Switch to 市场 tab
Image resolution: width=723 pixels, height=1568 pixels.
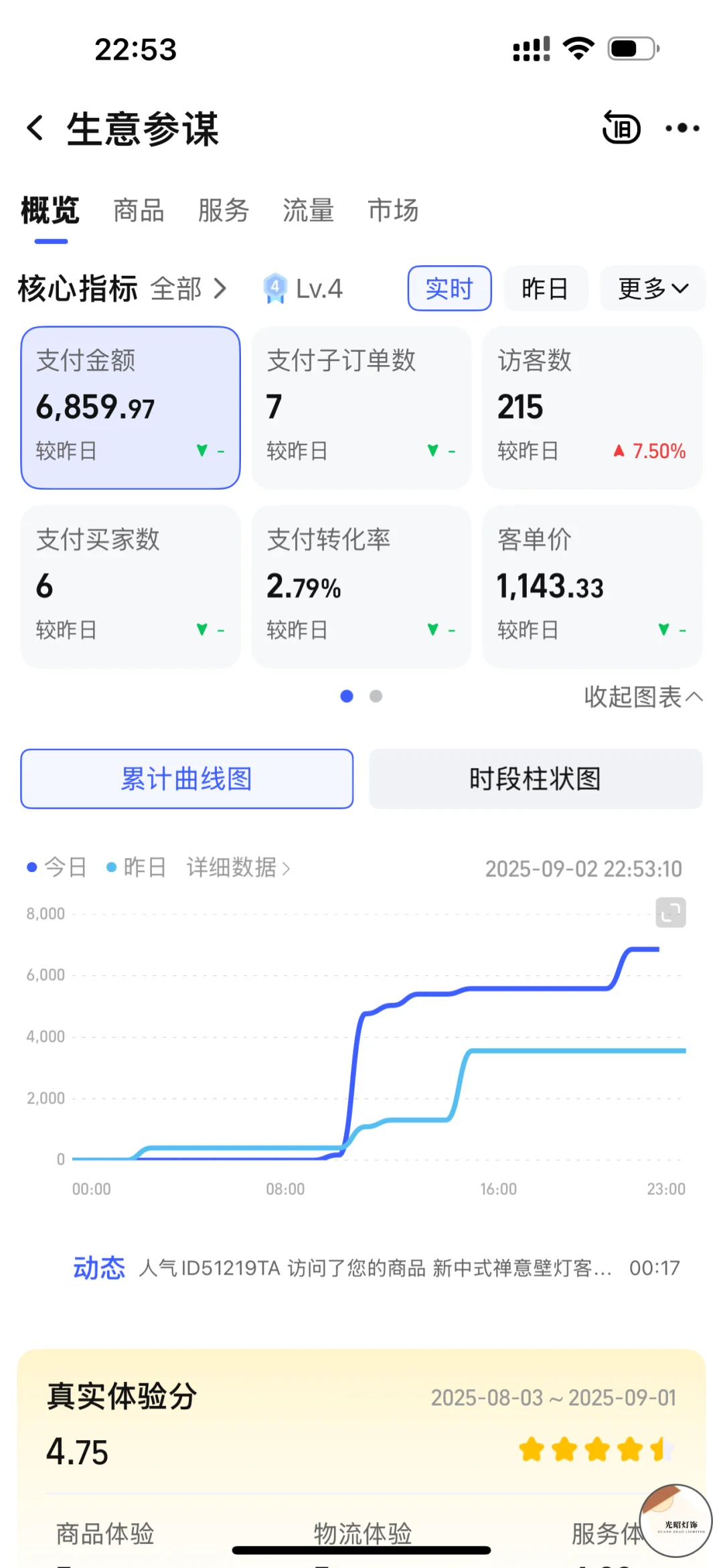click(x=393, y=210)
